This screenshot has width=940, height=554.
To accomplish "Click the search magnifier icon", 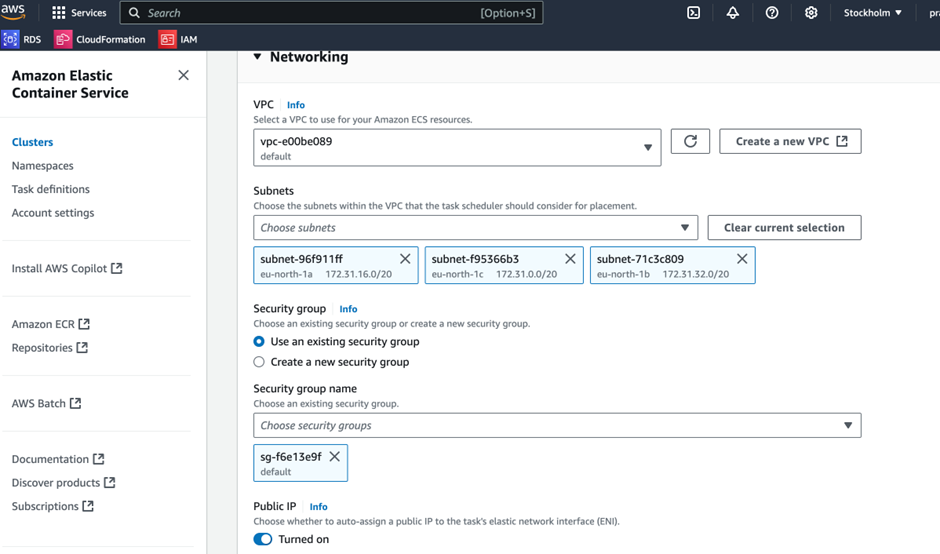I will click(134, 13).
